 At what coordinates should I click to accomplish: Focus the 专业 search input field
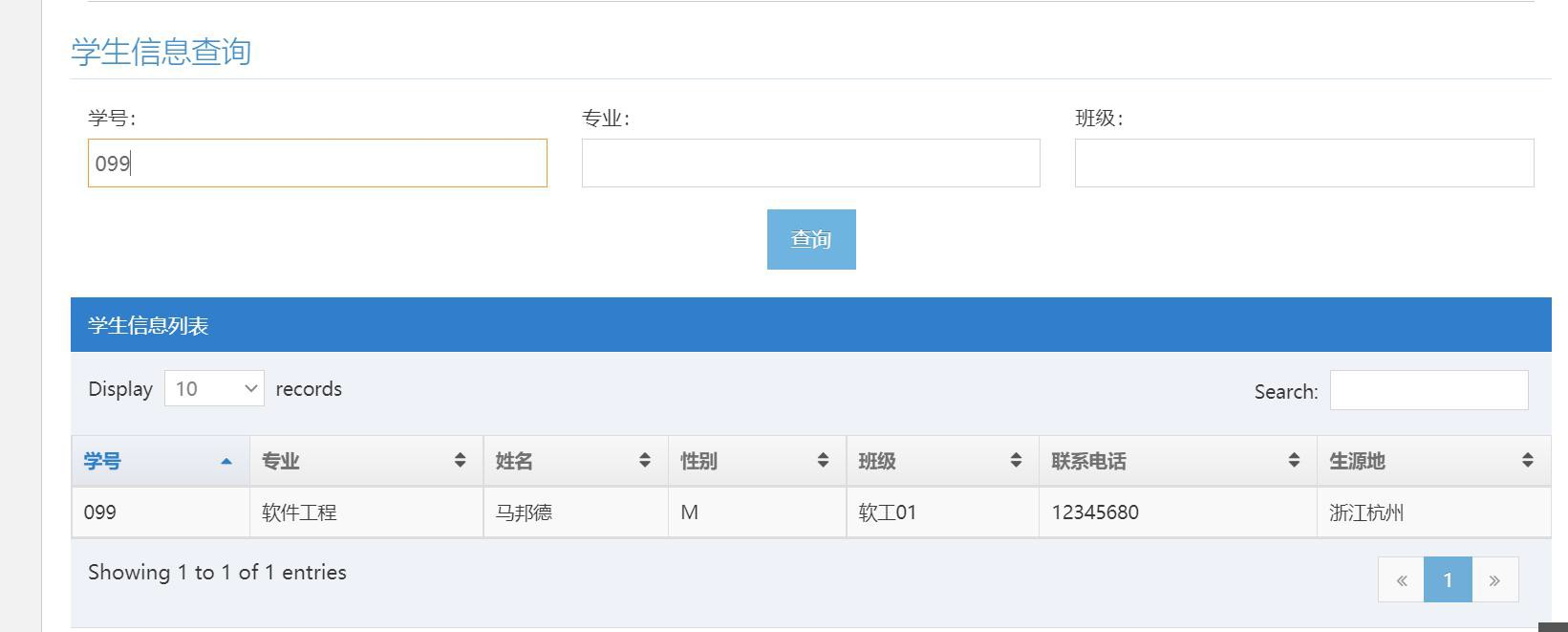pos(810,163)
